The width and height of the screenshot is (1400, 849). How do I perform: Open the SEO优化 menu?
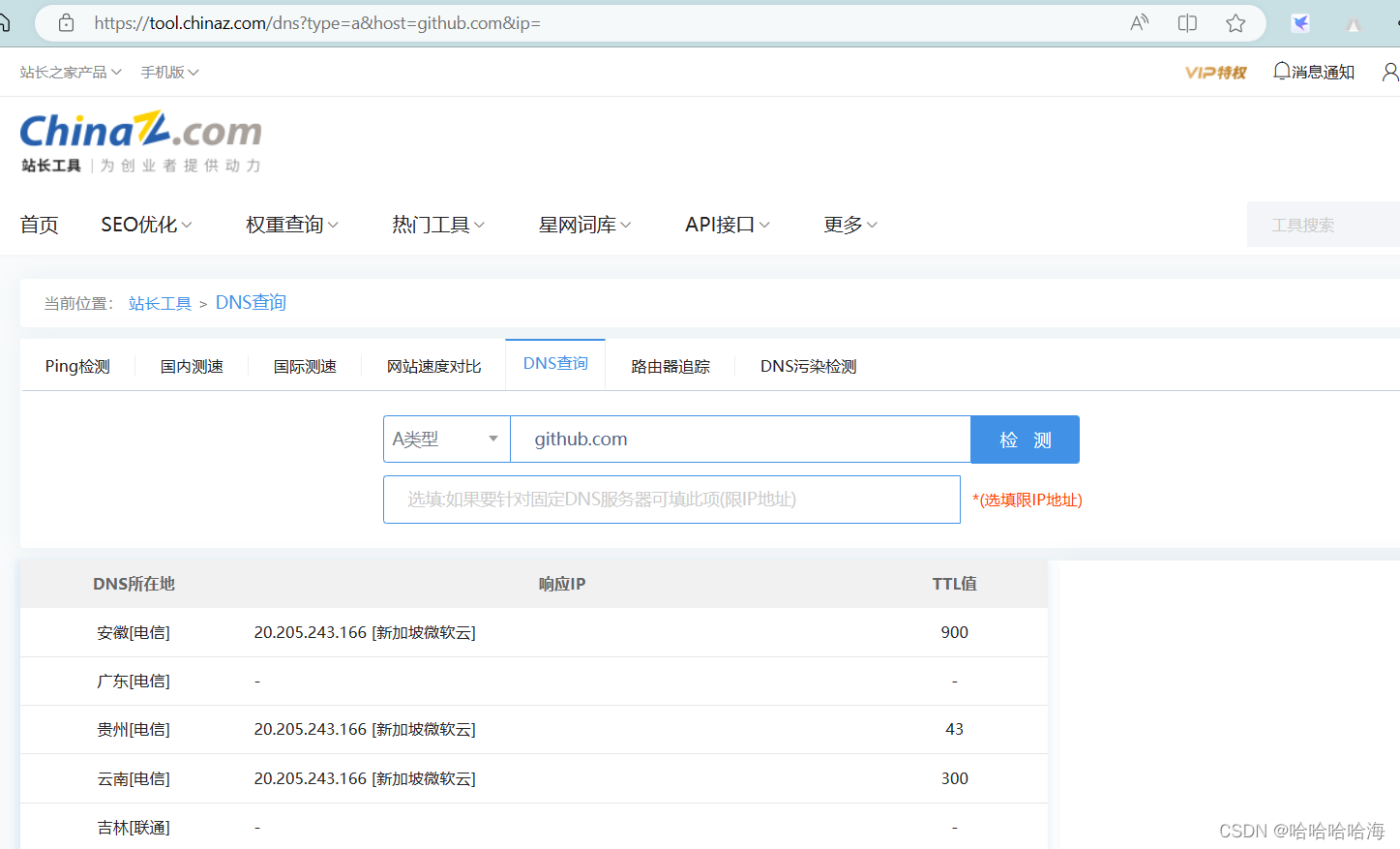(146, 225)
